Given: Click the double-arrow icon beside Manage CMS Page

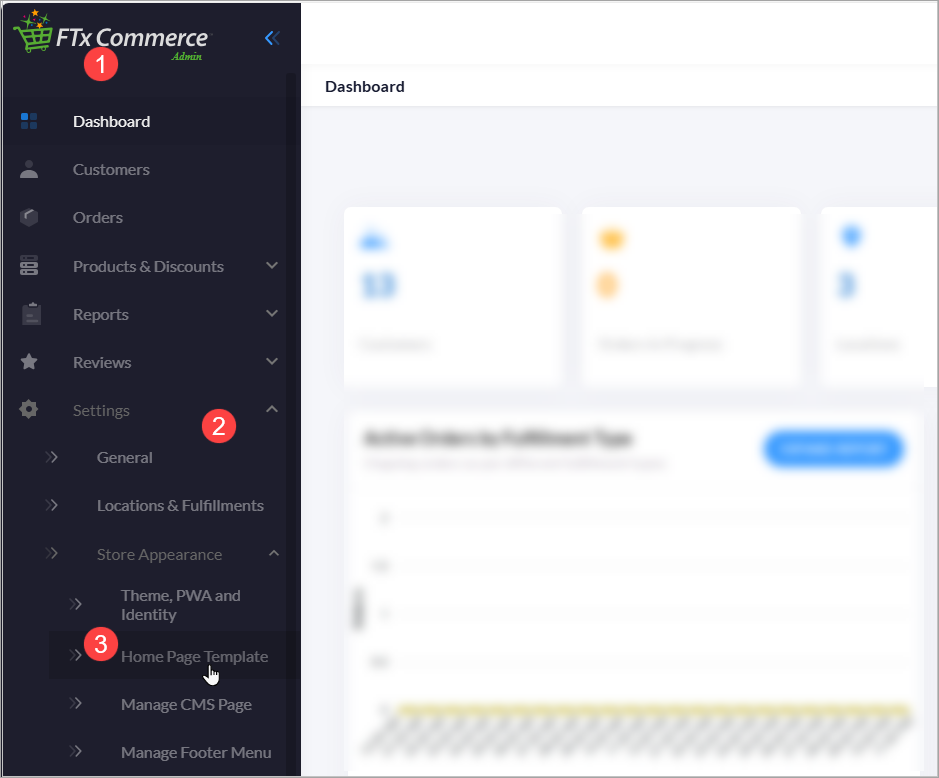Looking at the screenshot, I should (75, 703).
